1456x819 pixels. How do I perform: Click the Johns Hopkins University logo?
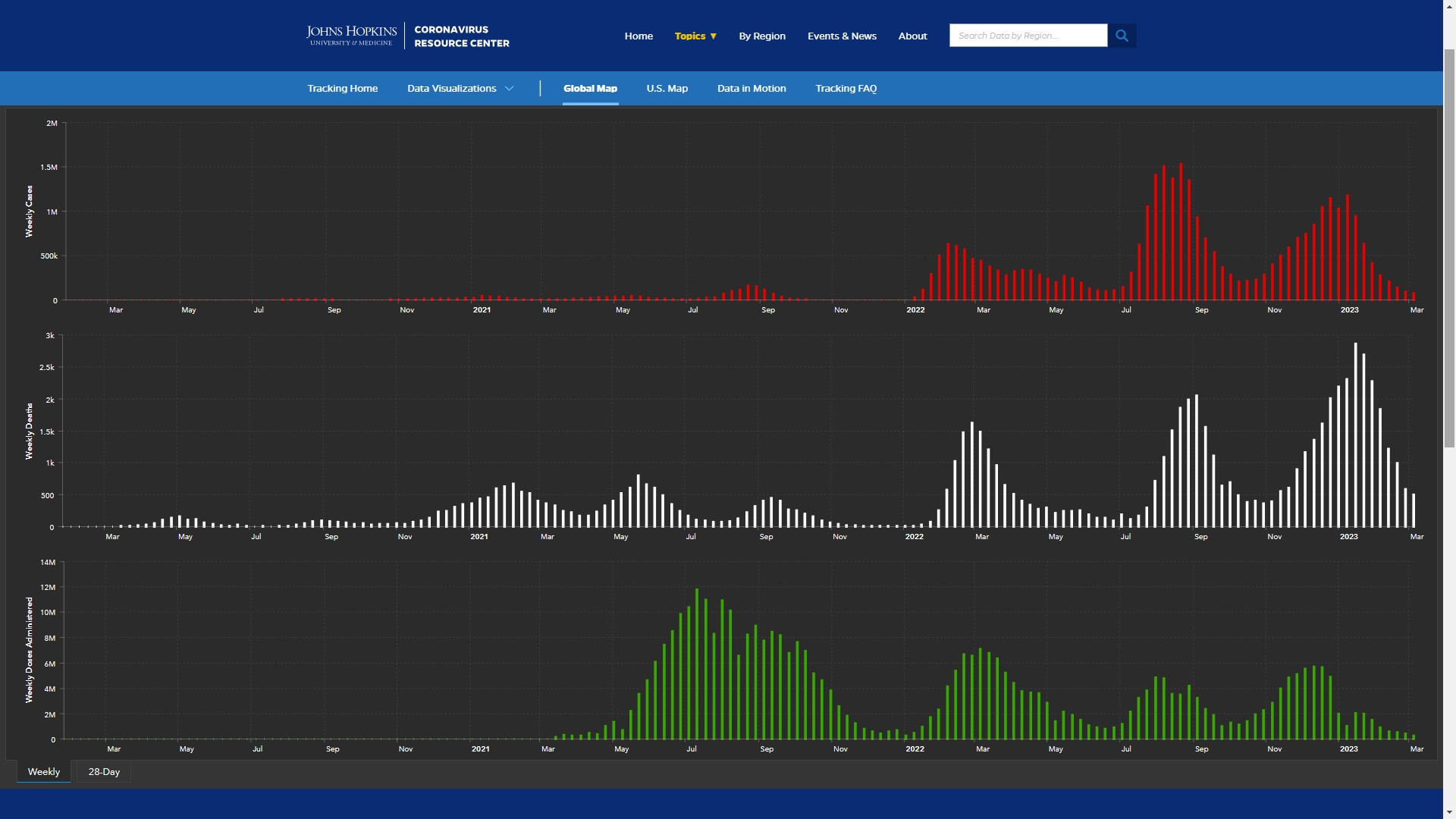(351, 36)
